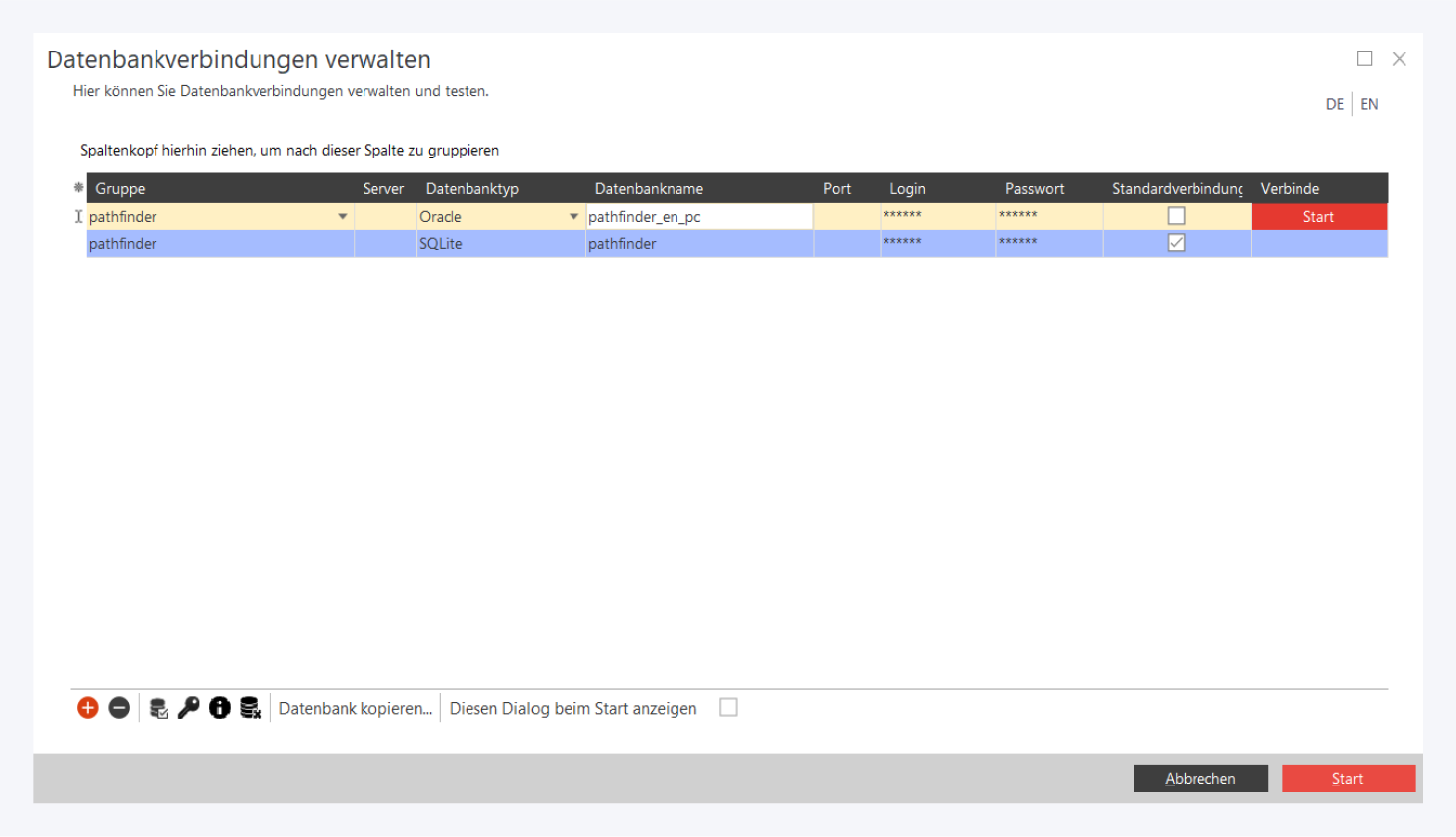Open database info via the info icon

click(219, 707)
